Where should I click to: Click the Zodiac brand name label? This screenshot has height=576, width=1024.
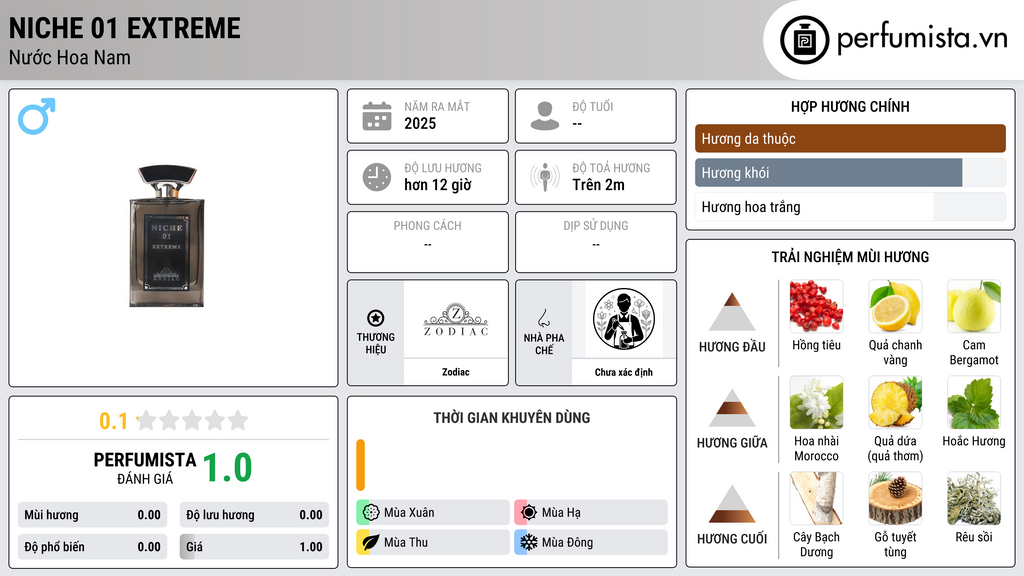456,372
